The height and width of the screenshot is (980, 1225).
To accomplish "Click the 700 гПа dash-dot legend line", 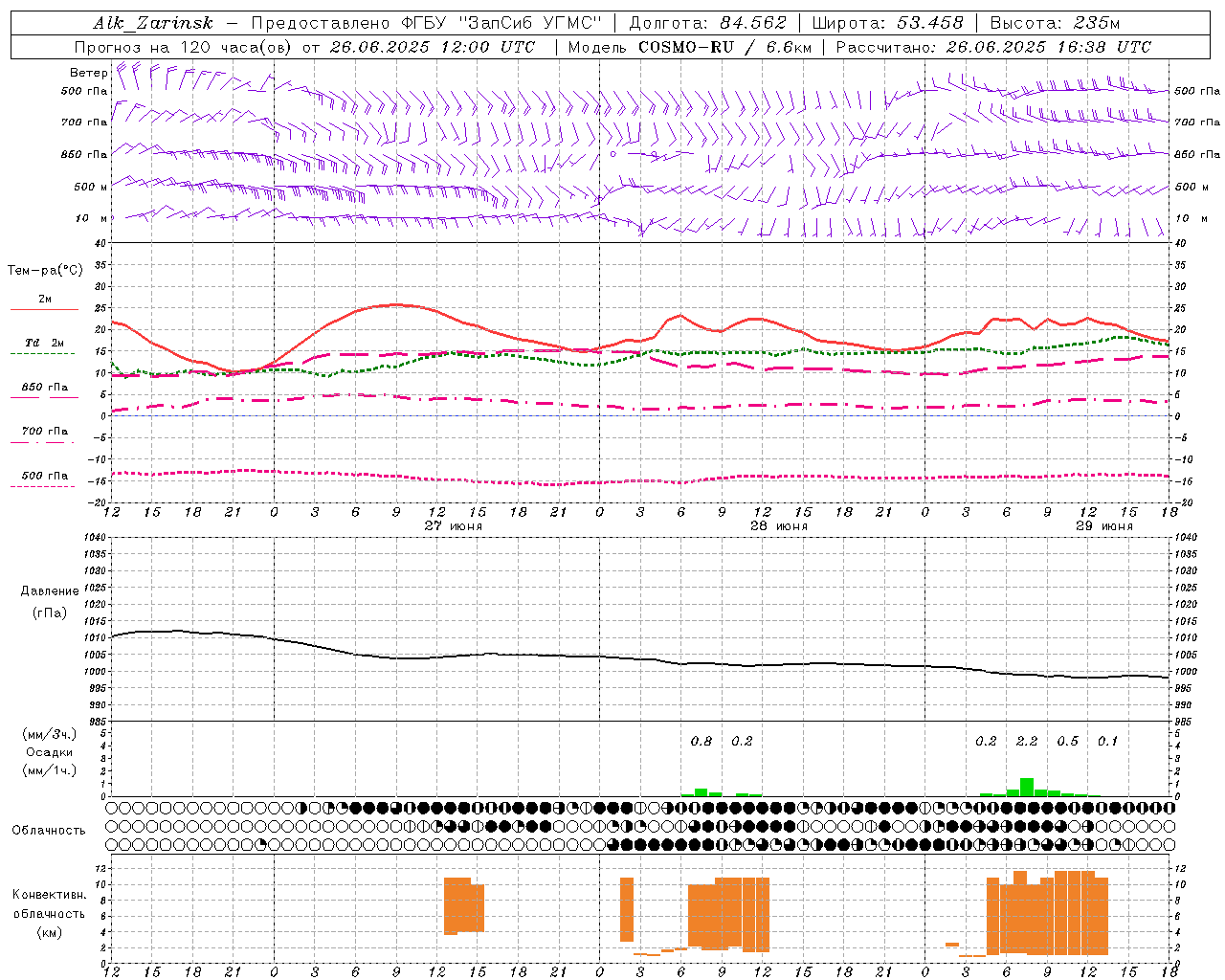I will [x=42, y=441].
